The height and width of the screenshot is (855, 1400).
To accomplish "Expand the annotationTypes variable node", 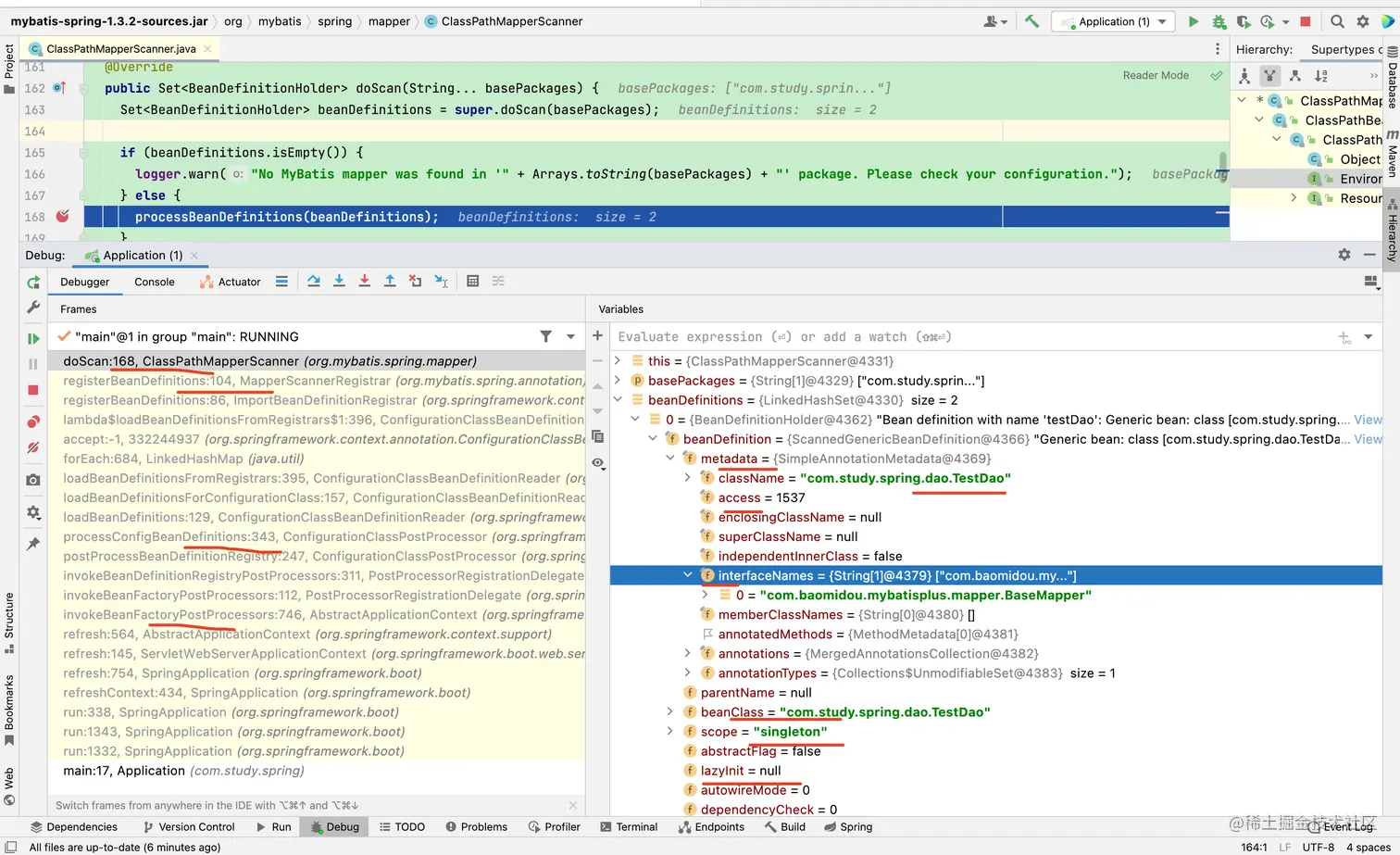I will (688, 673).
